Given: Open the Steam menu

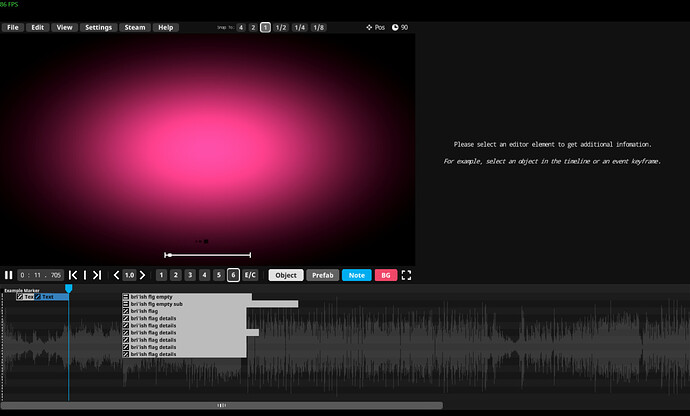Looking at the screenshot, I should [134, 28].
